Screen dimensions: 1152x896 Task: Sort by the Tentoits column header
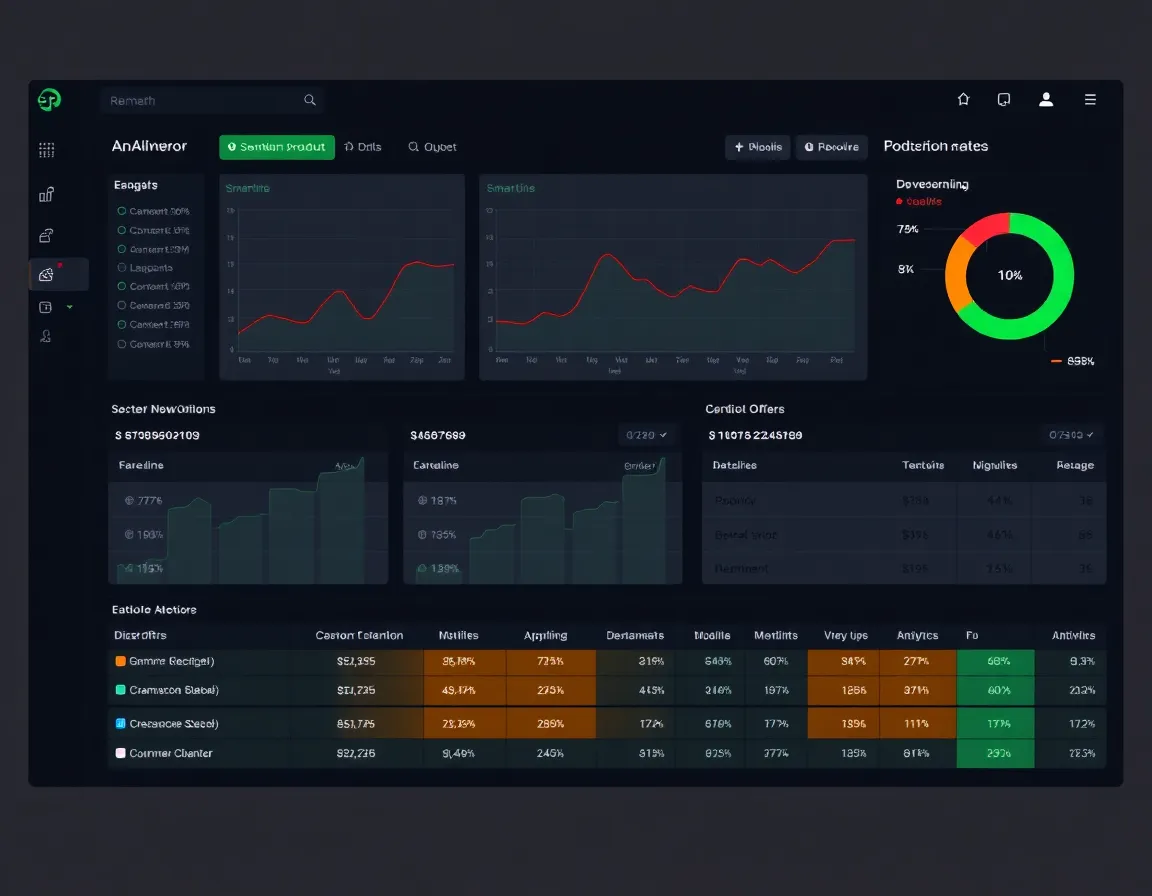click(x=923, y=465)
